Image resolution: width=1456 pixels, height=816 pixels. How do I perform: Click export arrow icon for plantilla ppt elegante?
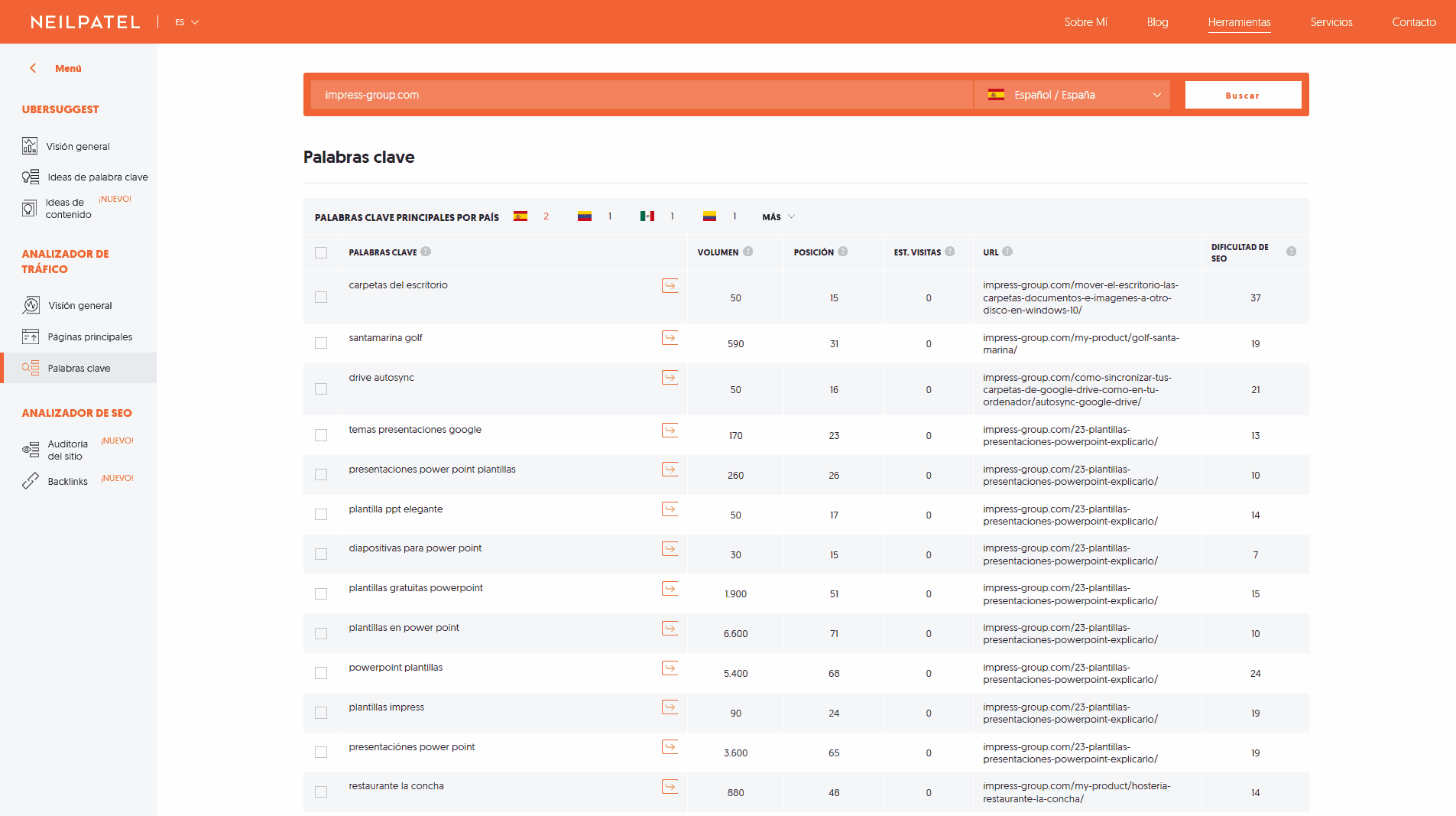click(670, 509)
